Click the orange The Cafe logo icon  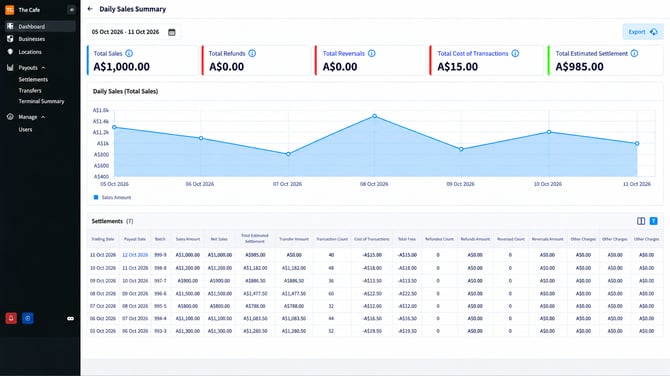(x=9, y=9)
